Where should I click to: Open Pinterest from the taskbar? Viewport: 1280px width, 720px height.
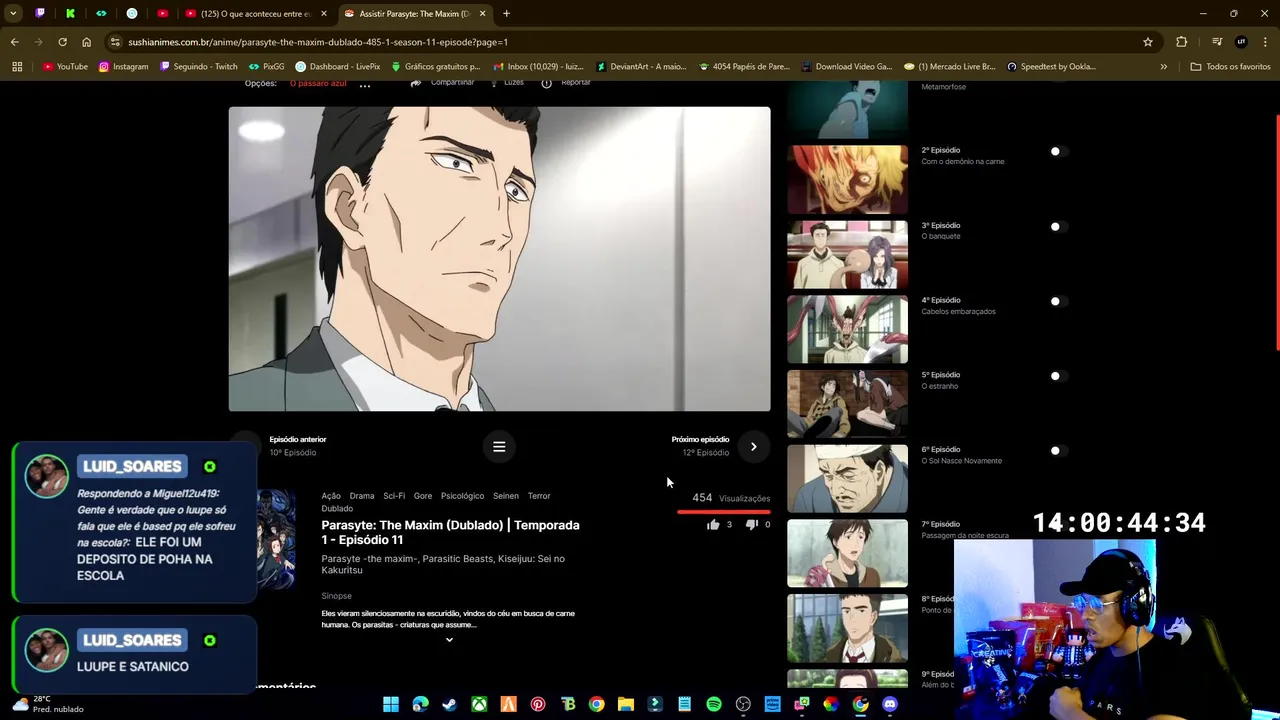[x=538, y=704]
